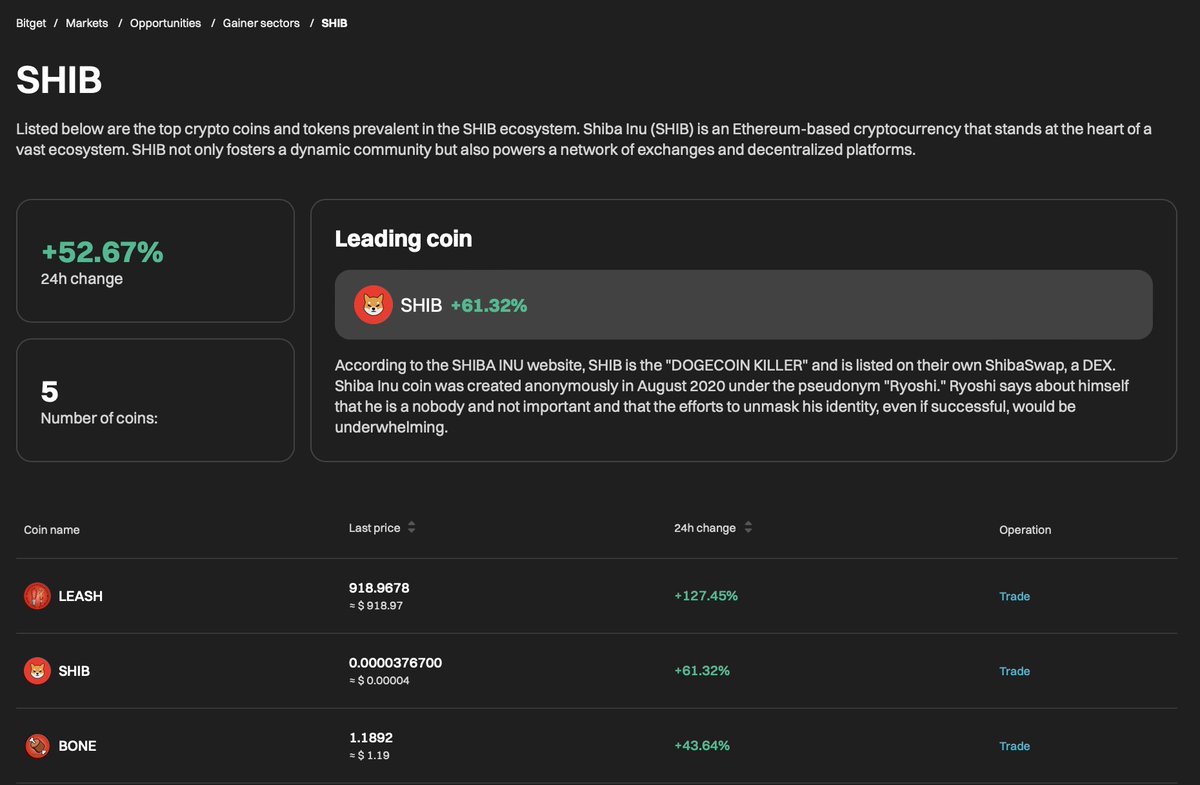Screen dimensions: 1200x785
Task: Click the Operation column header
Action: coord(1025,530)
